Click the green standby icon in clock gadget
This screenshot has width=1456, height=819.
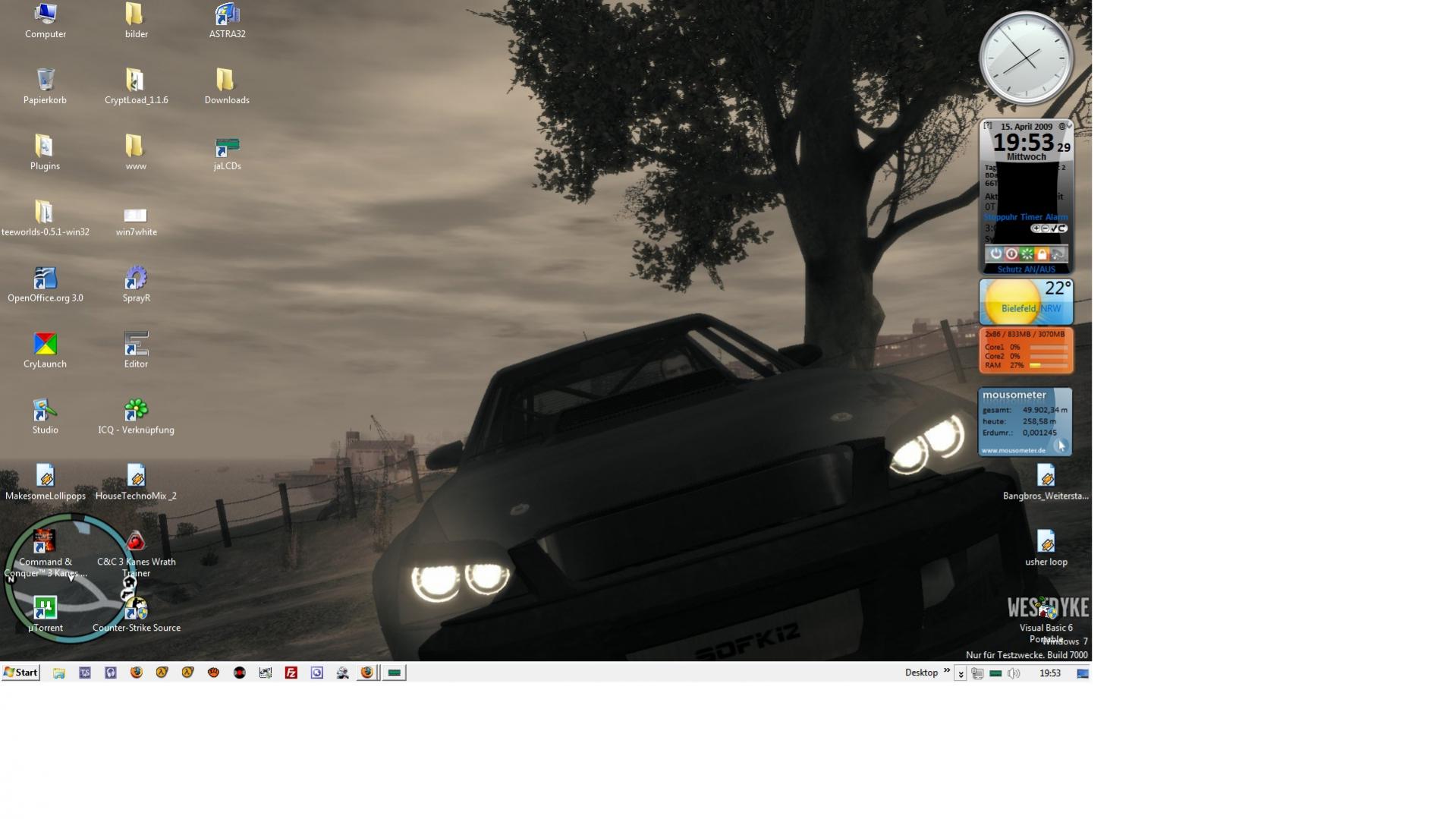point(1027,254)
